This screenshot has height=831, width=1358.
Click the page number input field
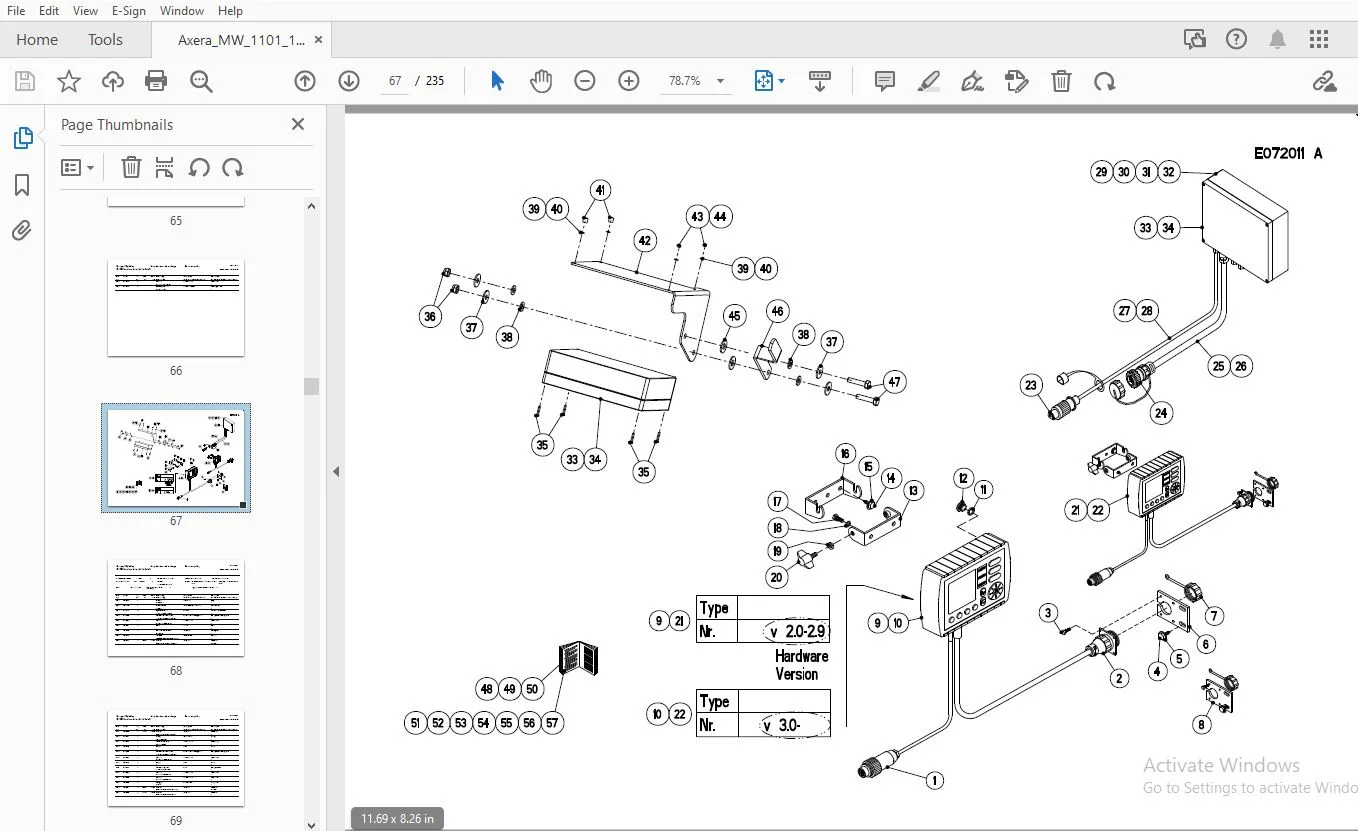click(x=396, y=81)
